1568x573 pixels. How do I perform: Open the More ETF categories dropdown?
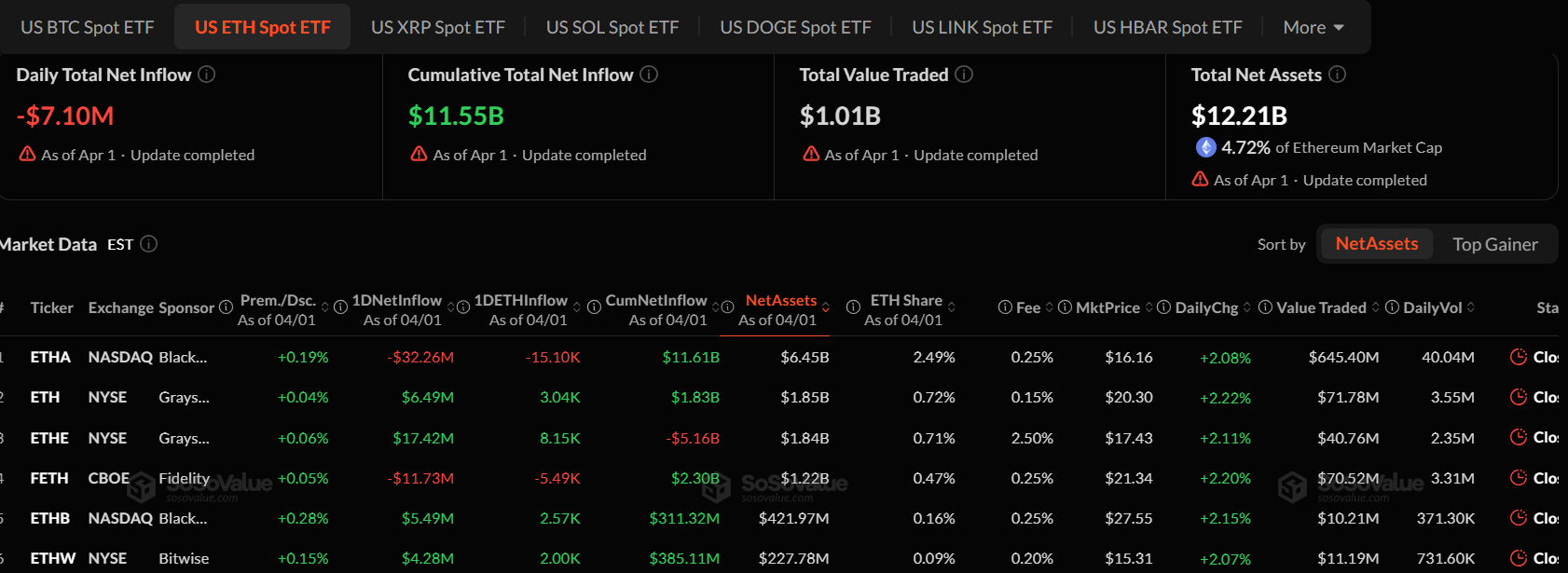pyautogui.click(x=1314, y=27)
